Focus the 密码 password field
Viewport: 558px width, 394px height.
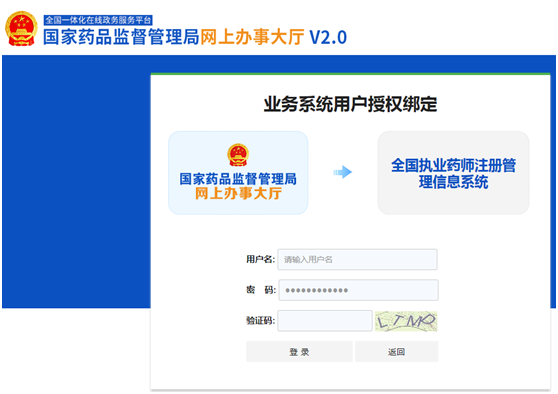coord(358,290)
